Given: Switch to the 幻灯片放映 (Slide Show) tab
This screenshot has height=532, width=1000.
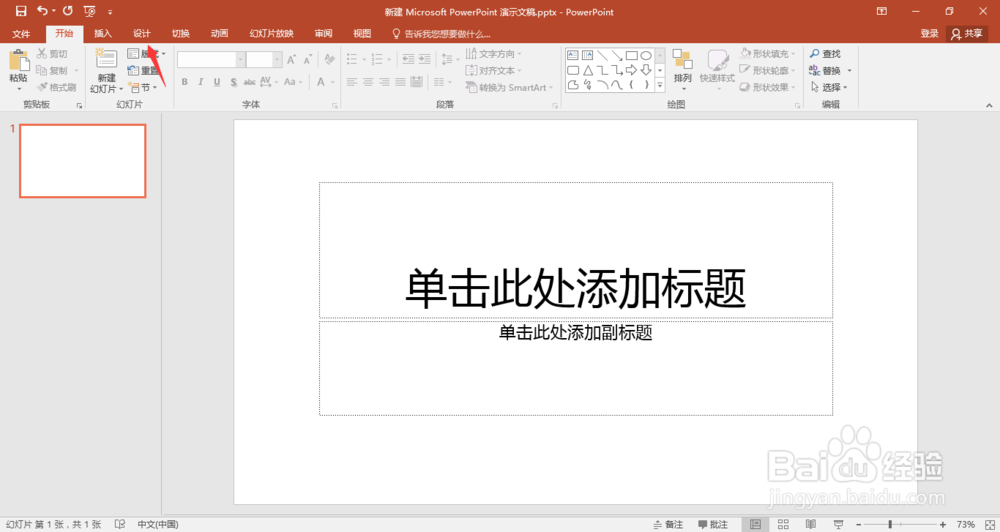Looking at the screenshot, I should (272, 34).
